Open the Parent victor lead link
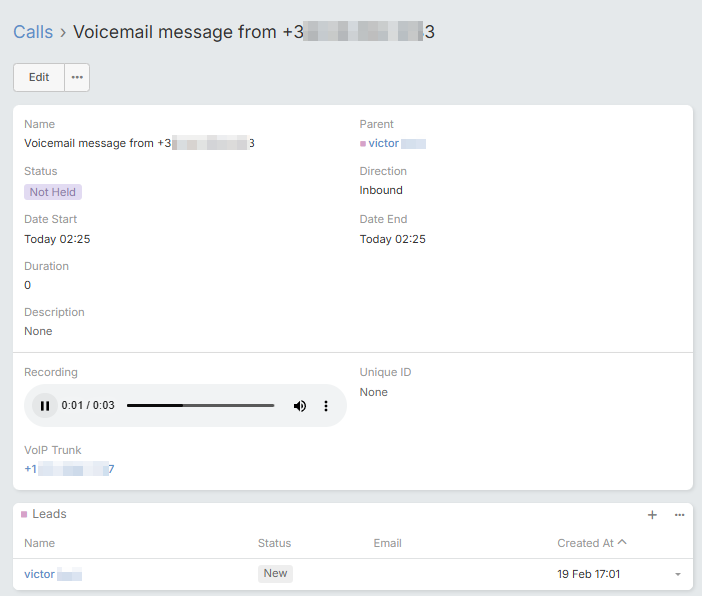Viewport: 702px width, 596px height. 384,144
